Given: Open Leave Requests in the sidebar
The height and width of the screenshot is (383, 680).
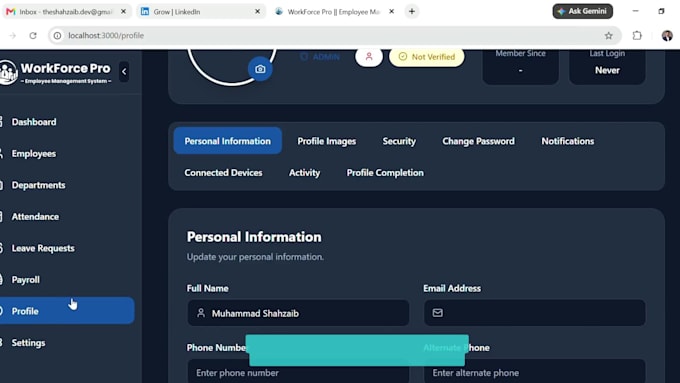Looking at the screenshot, I should point(43,248).
